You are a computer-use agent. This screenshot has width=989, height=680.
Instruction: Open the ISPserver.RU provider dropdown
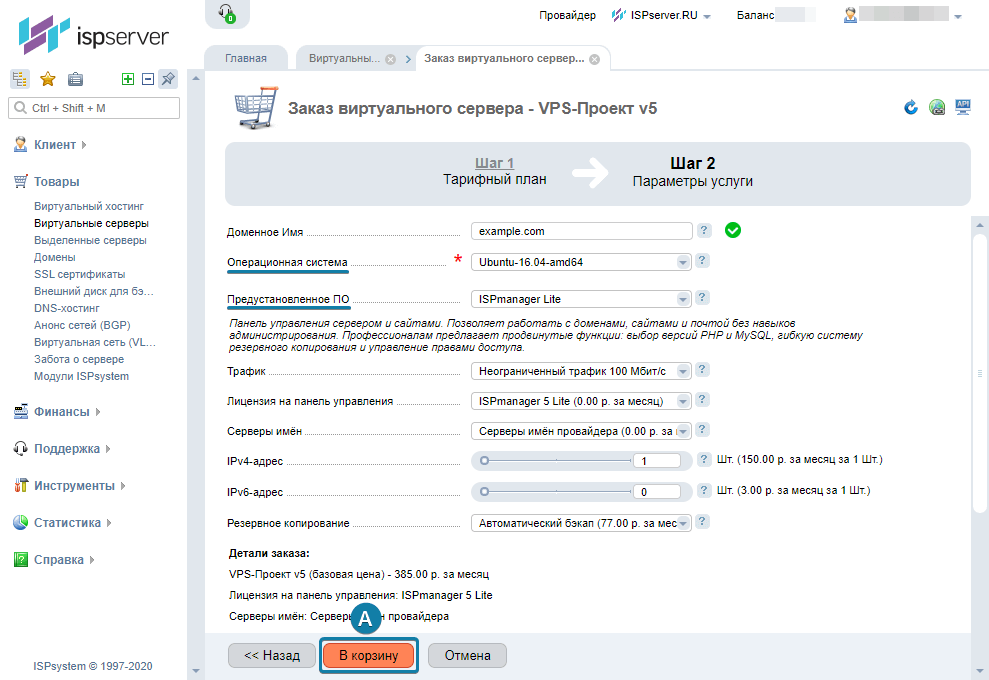coord(662,15)
